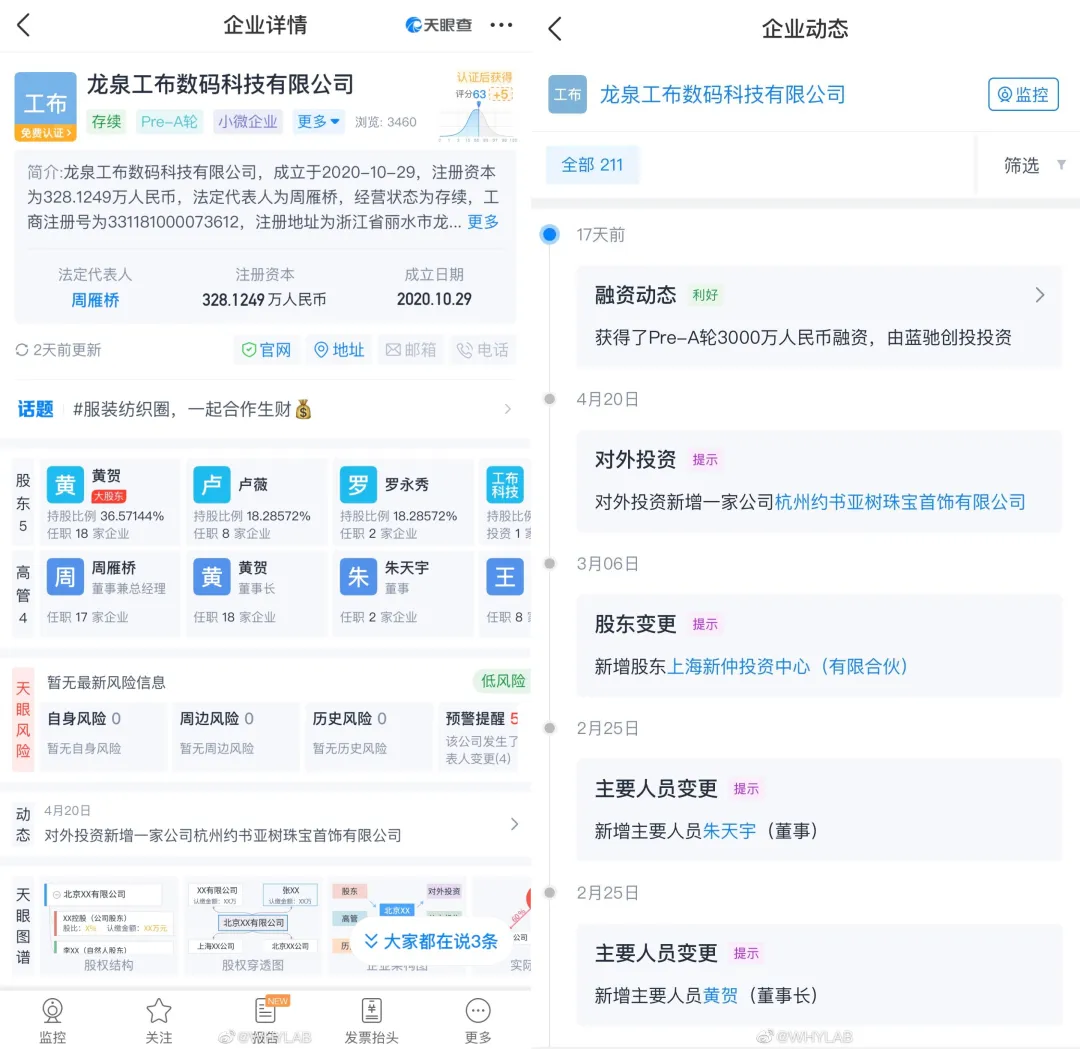Open 上海新仲投资中心（有限合伙）link
Viewport: 1080px width, 1049px height.
788,667
